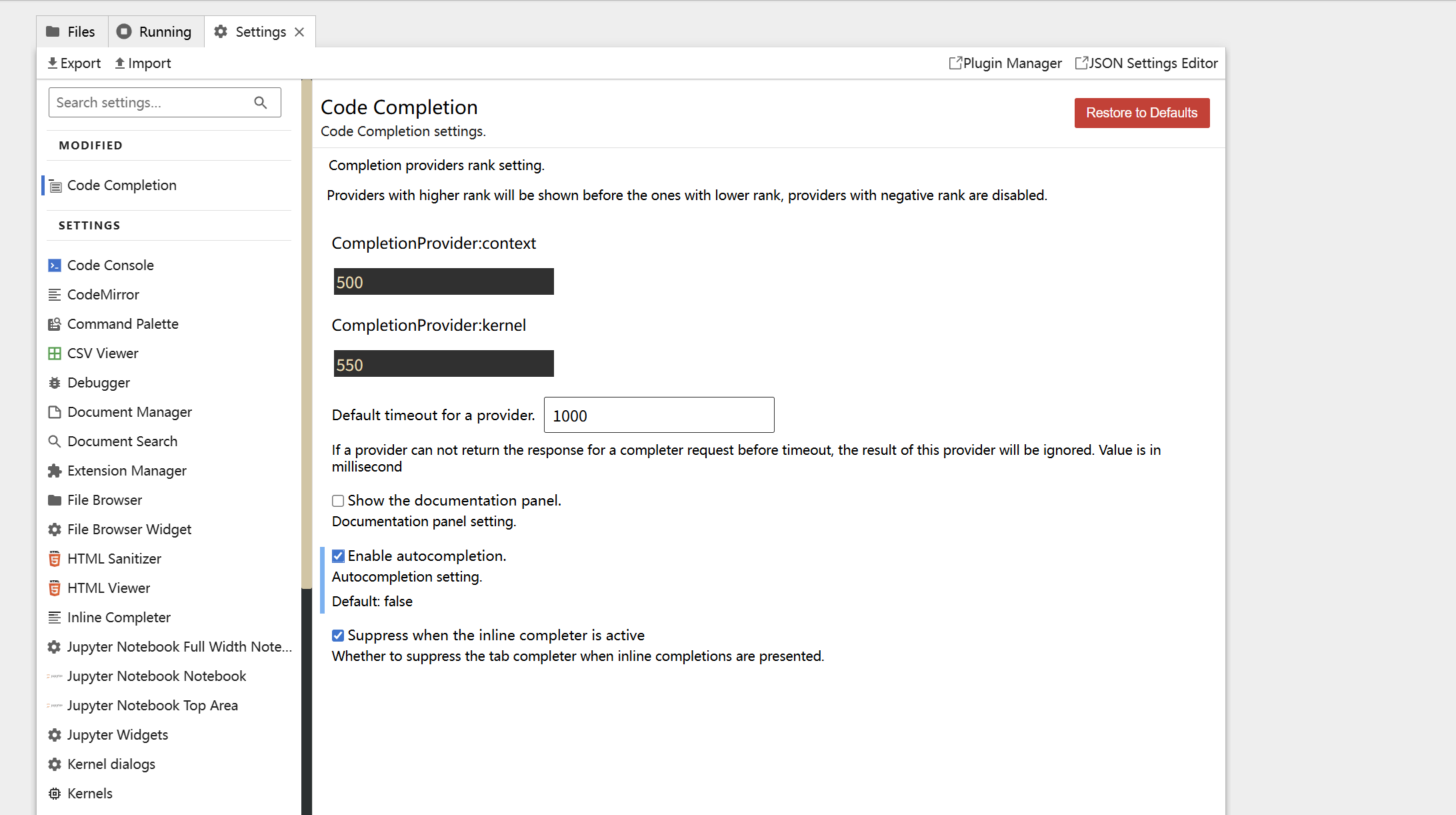
Task: Open Command Palette settings
Action: 123,324
